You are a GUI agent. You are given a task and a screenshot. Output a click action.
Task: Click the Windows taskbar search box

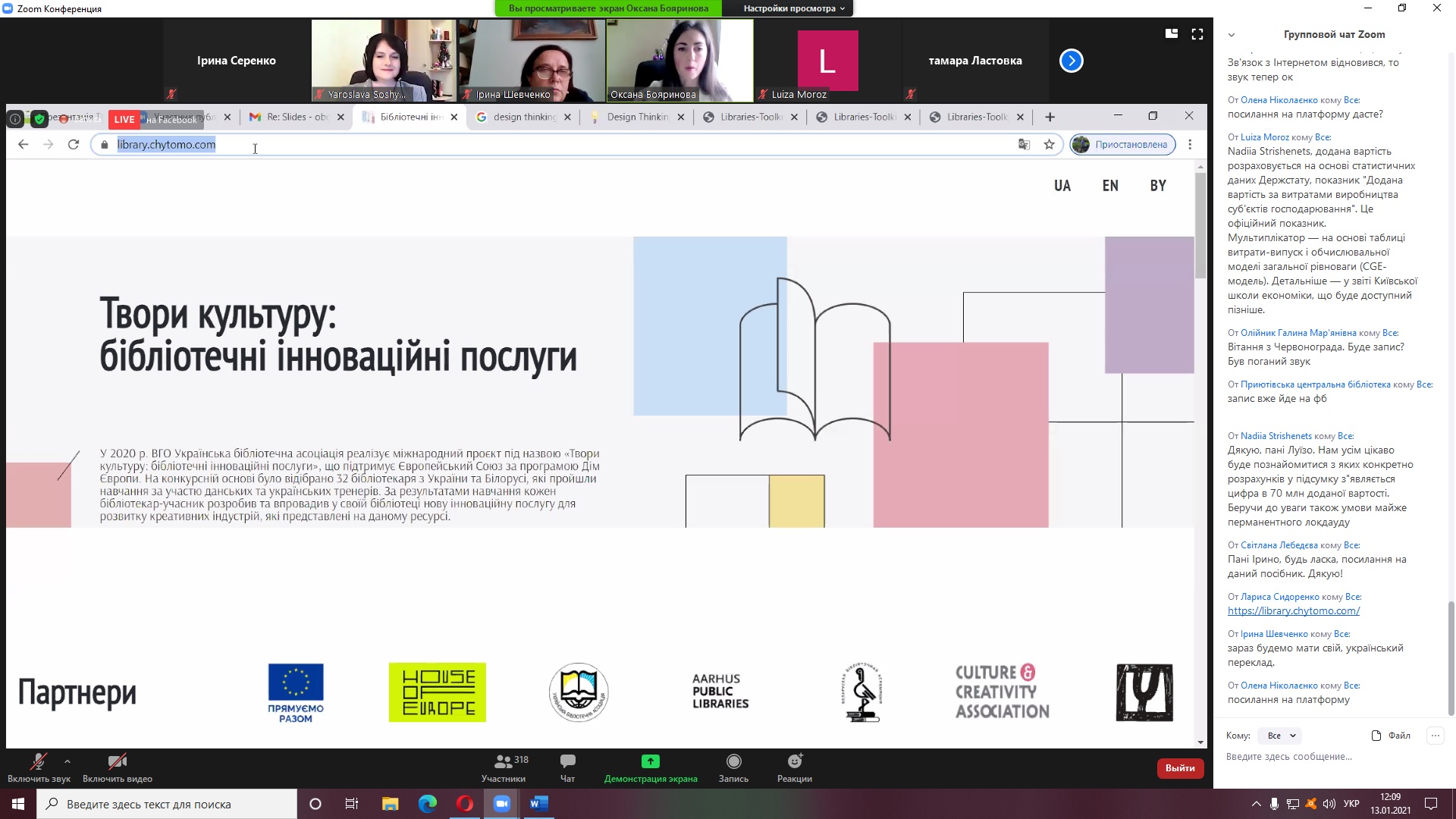[167, 804]
